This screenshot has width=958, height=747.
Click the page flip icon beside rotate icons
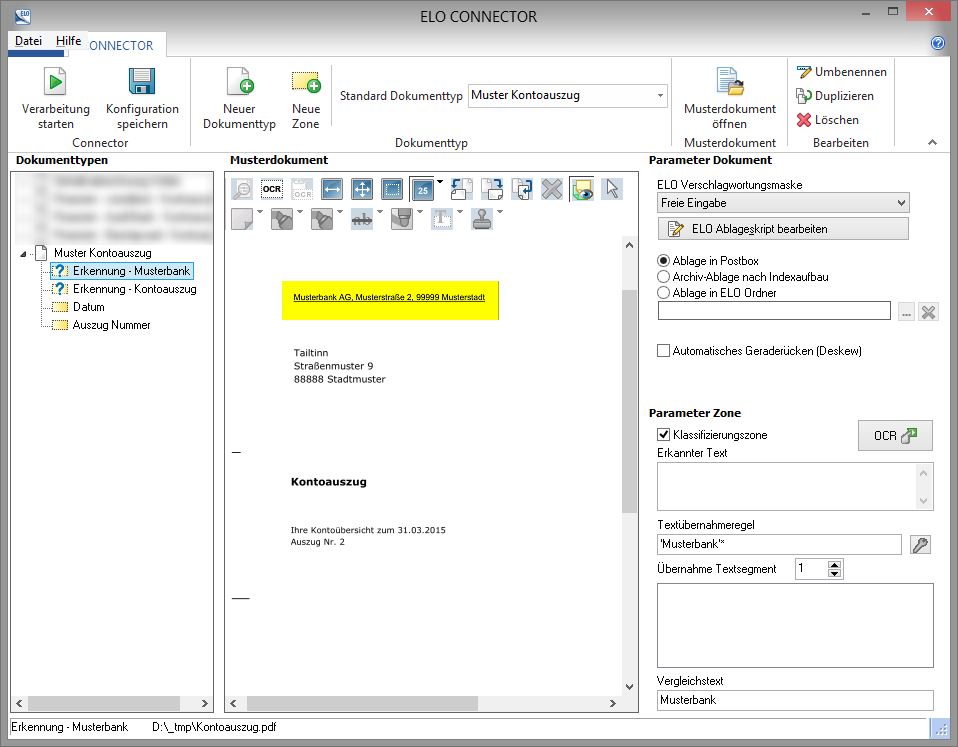pos(522,189)
